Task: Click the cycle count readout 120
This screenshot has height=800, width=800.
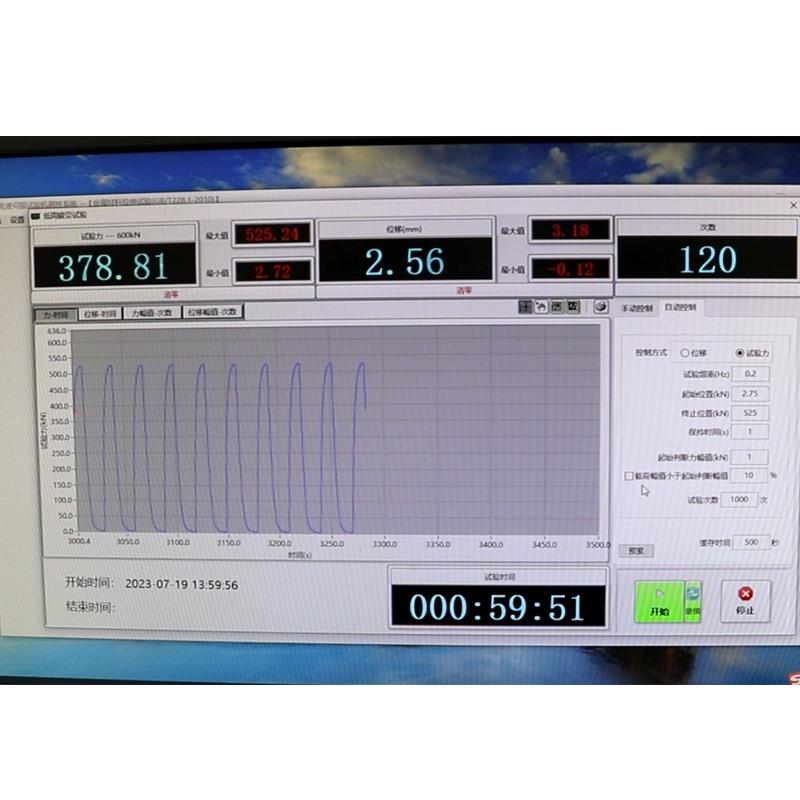Action: tap(707, 259)
